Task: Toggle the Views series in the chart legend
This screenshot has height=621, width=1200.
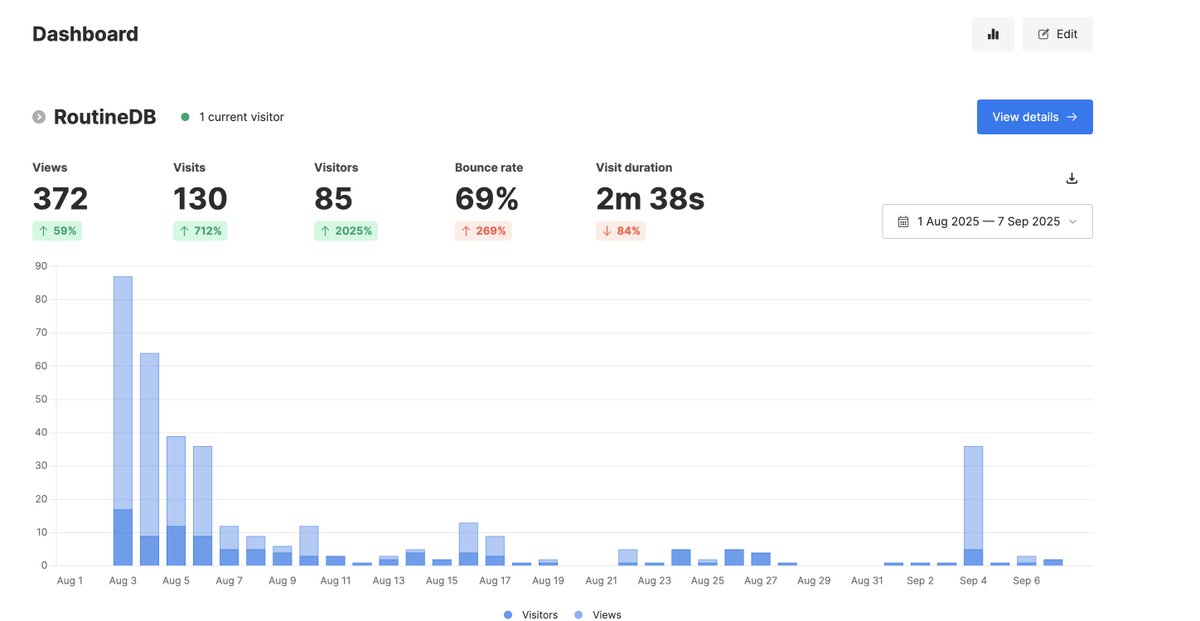Action: [x=598, y=615]
